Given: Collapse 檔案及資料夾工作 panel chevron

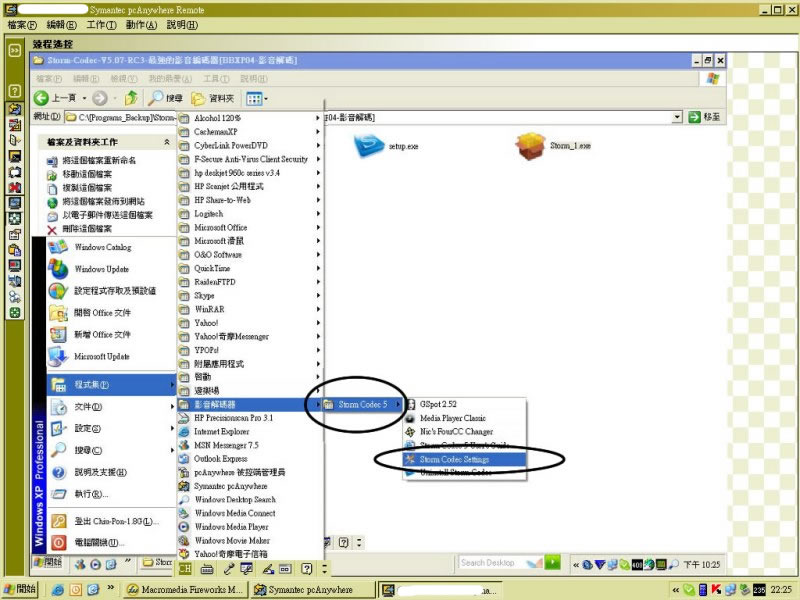Looking at the screenshot, I should coord(167,142).
